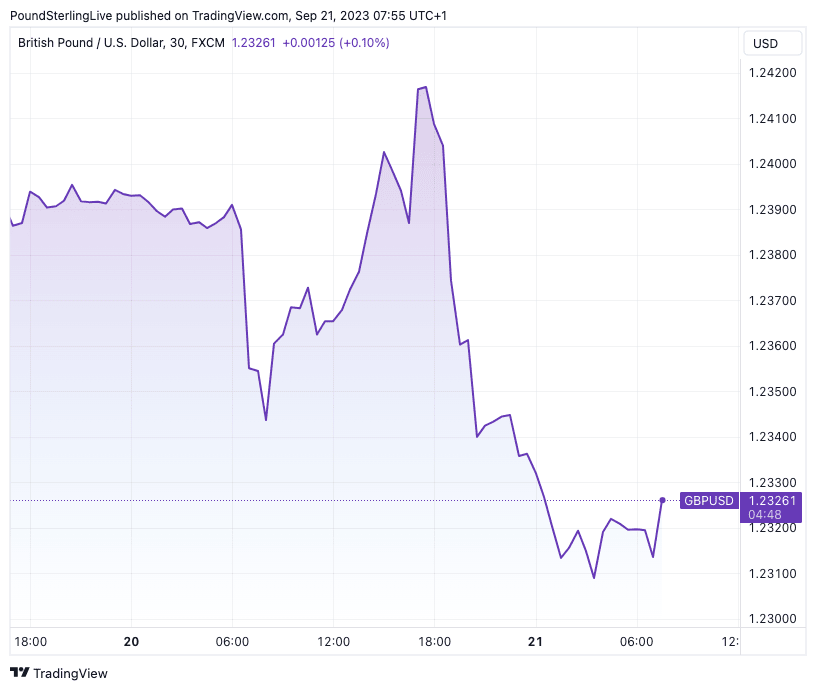
Task: Click the 1.23261 price in the chart header
Action: pos(254,43)
